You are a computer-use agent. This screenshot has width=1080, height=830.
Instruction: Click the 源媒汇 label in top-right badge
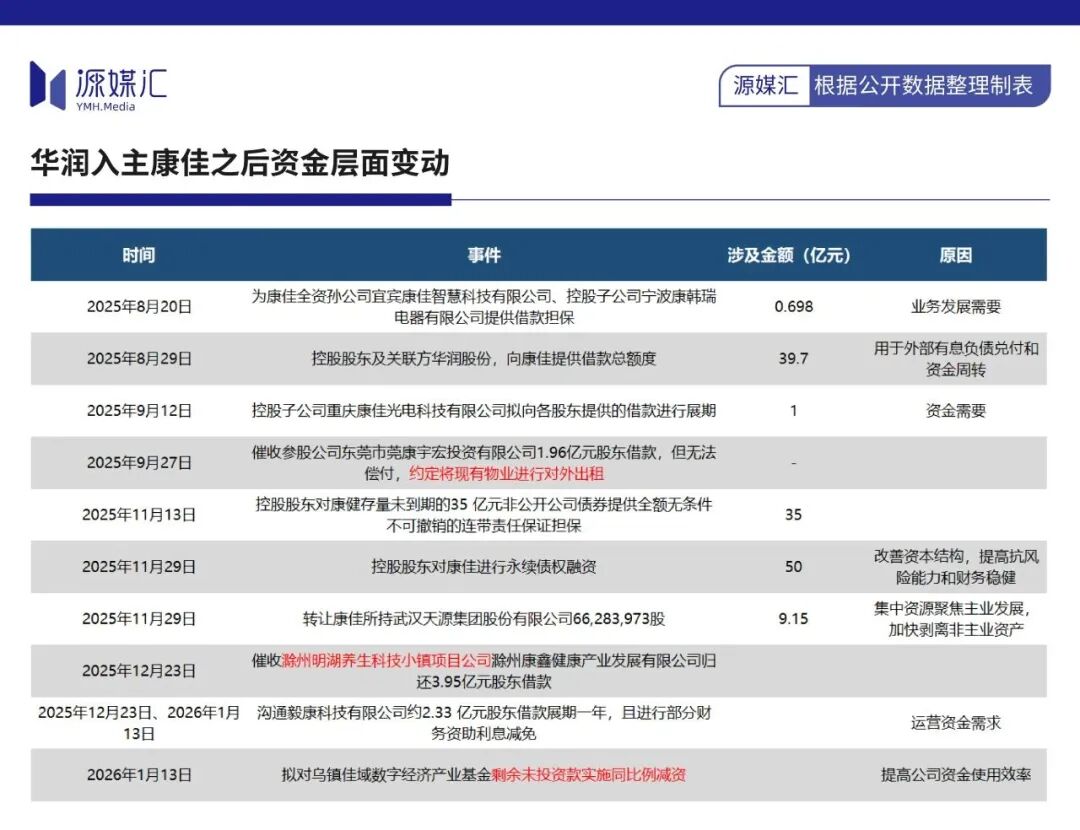(765, 85)
